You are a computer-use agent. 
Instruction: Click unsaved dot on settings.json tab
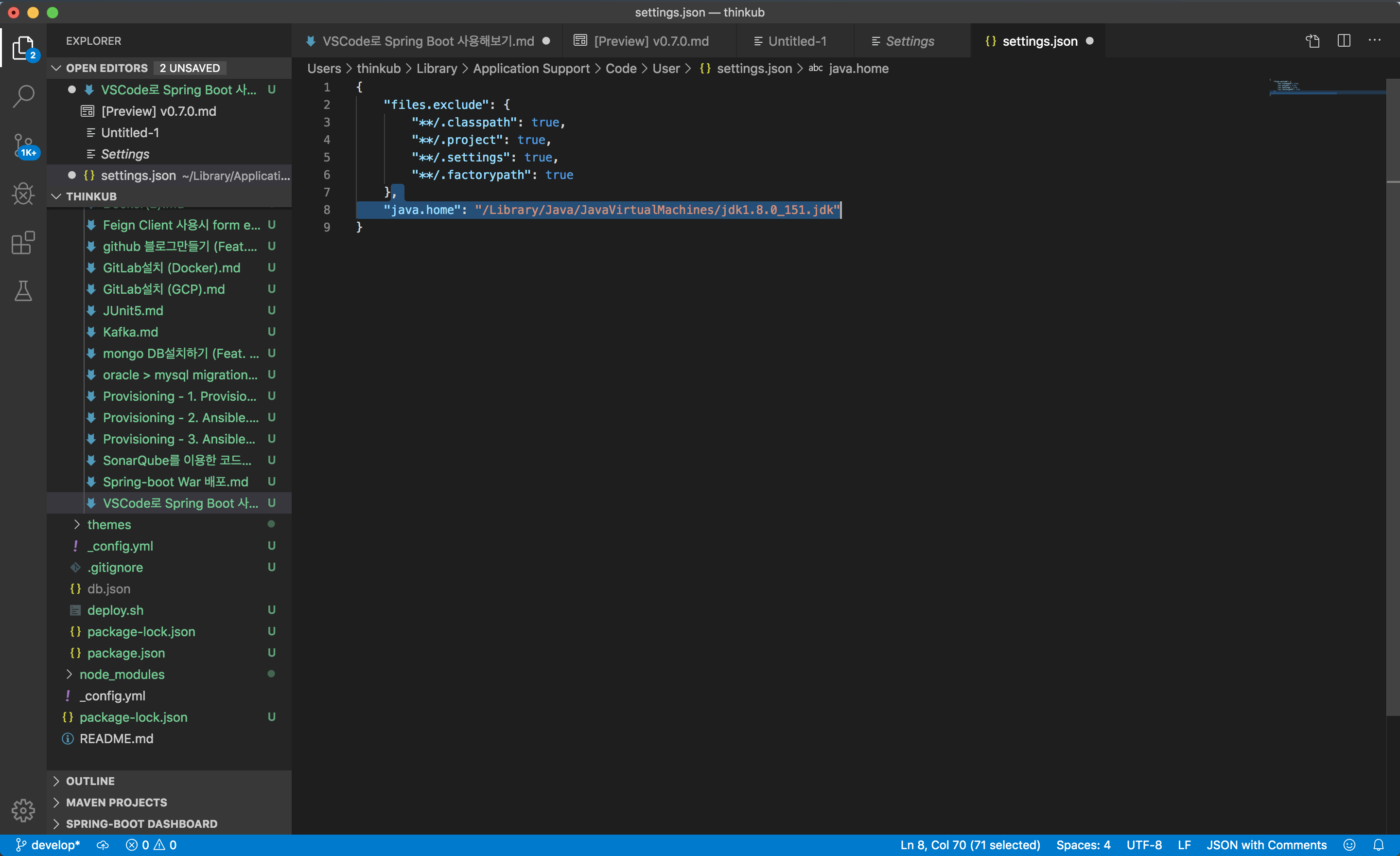coord(1090,41)
